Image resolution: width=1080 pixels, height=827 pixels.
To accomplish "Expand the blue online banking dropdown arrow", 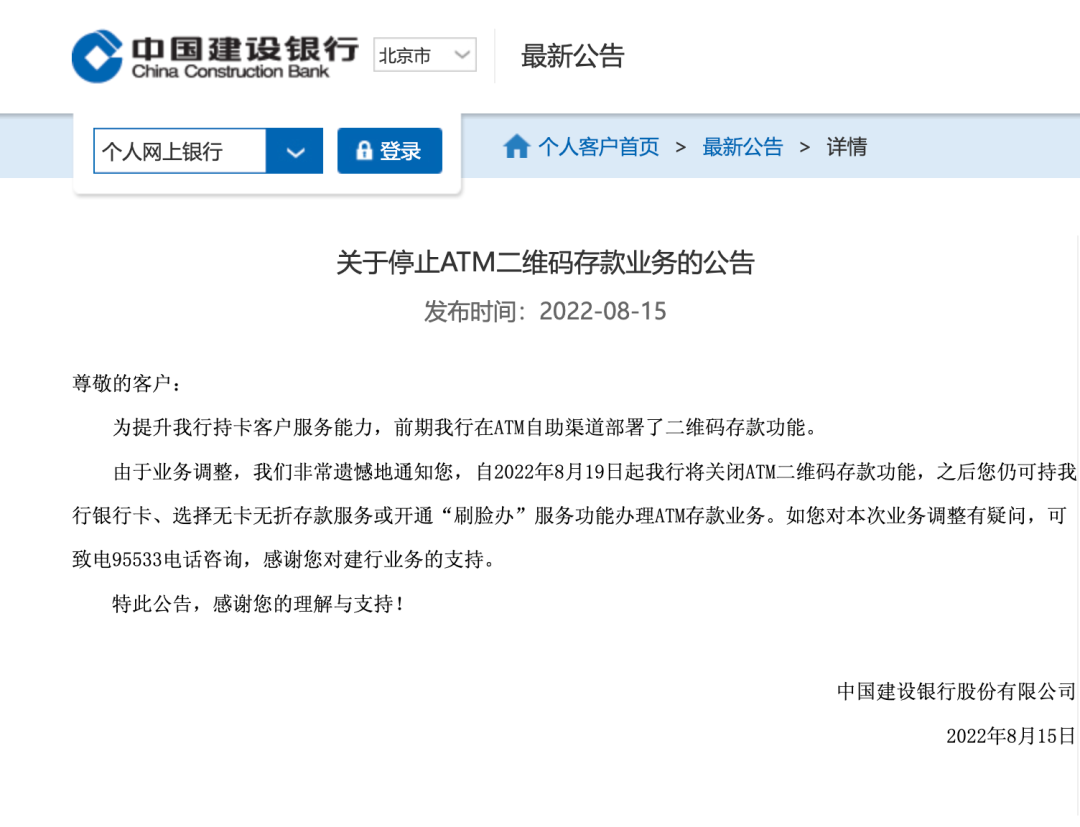I will point(295,151).
